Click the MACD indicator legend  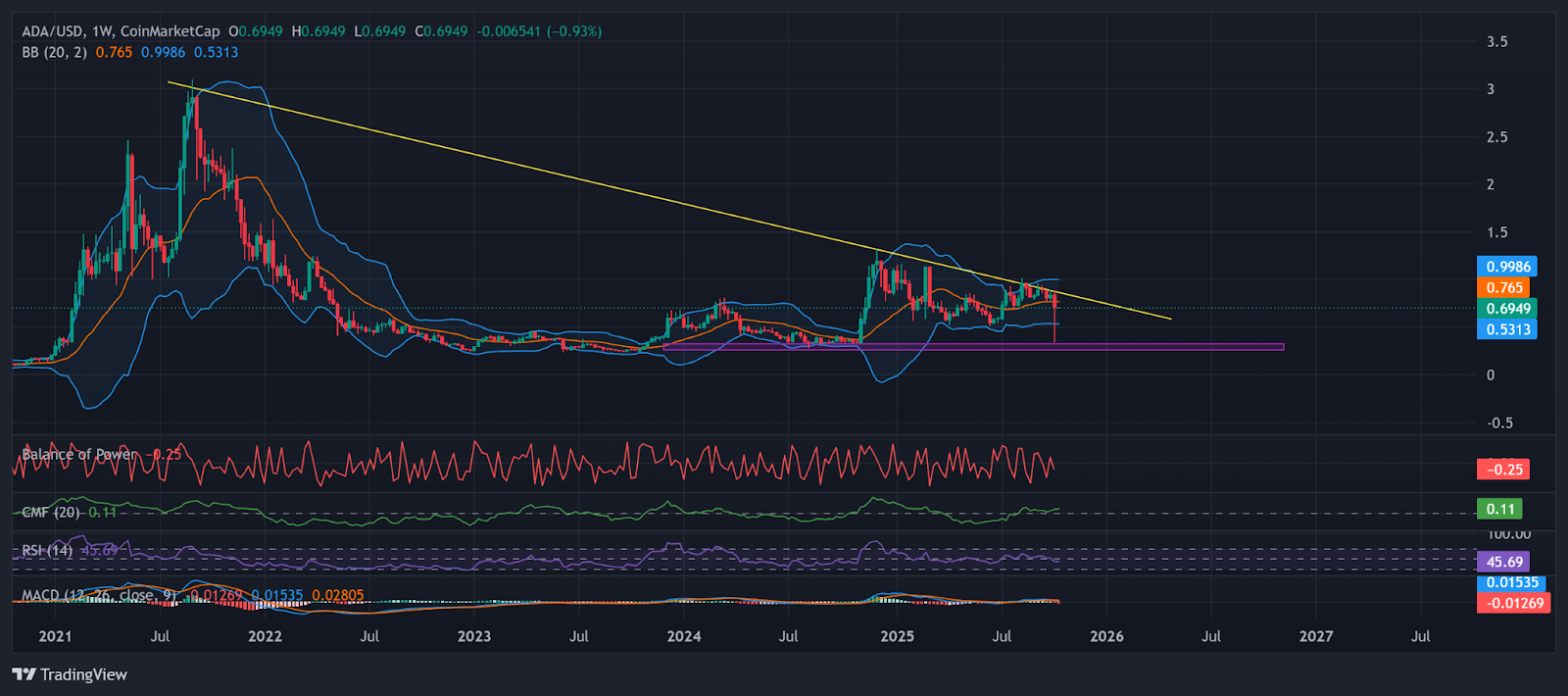coord(98,595)
